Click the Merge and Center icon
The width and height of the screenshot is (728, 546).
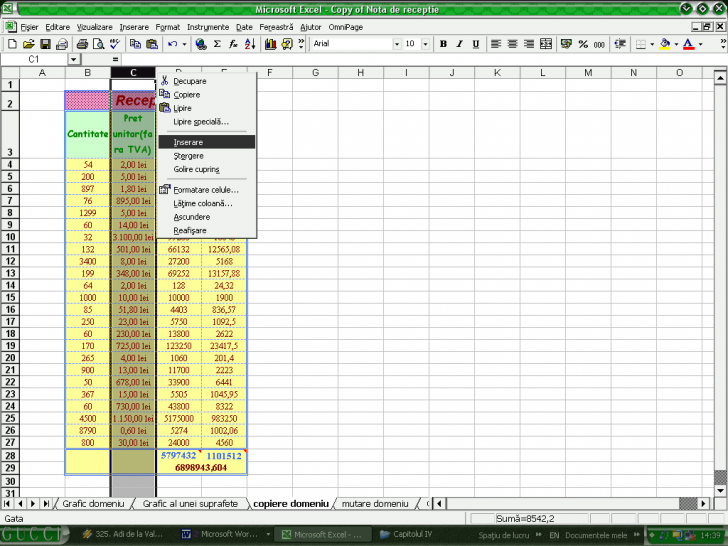546,44
